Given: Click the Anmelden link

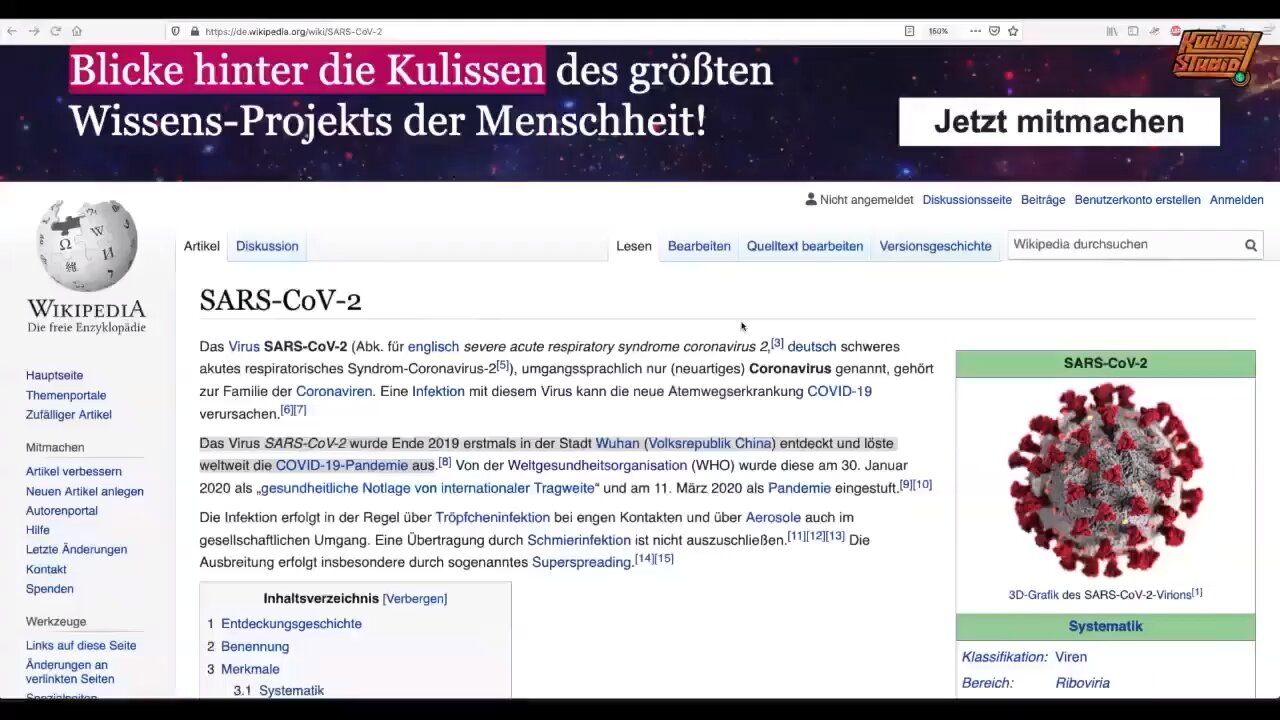Looking at the screenshot, I should click(x=1237, y=200).
